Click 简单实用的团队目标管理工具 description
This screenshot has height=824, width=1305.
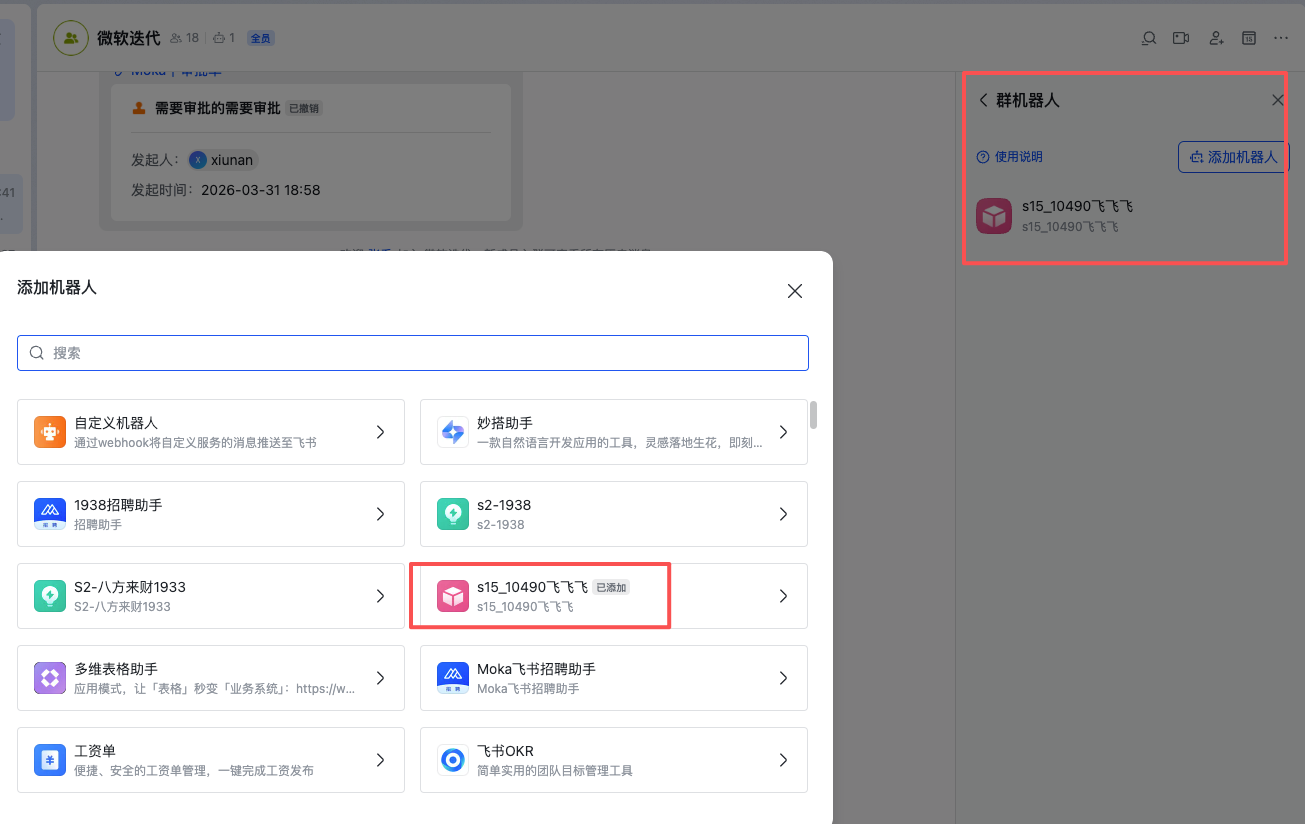click(x=555, y=770)
